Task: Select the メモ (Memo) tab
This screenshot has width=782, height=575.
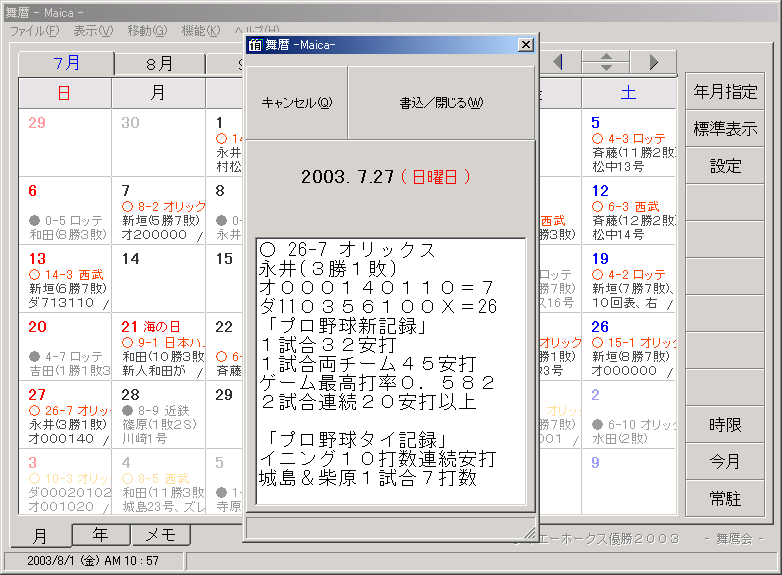Action: (161, 535)
